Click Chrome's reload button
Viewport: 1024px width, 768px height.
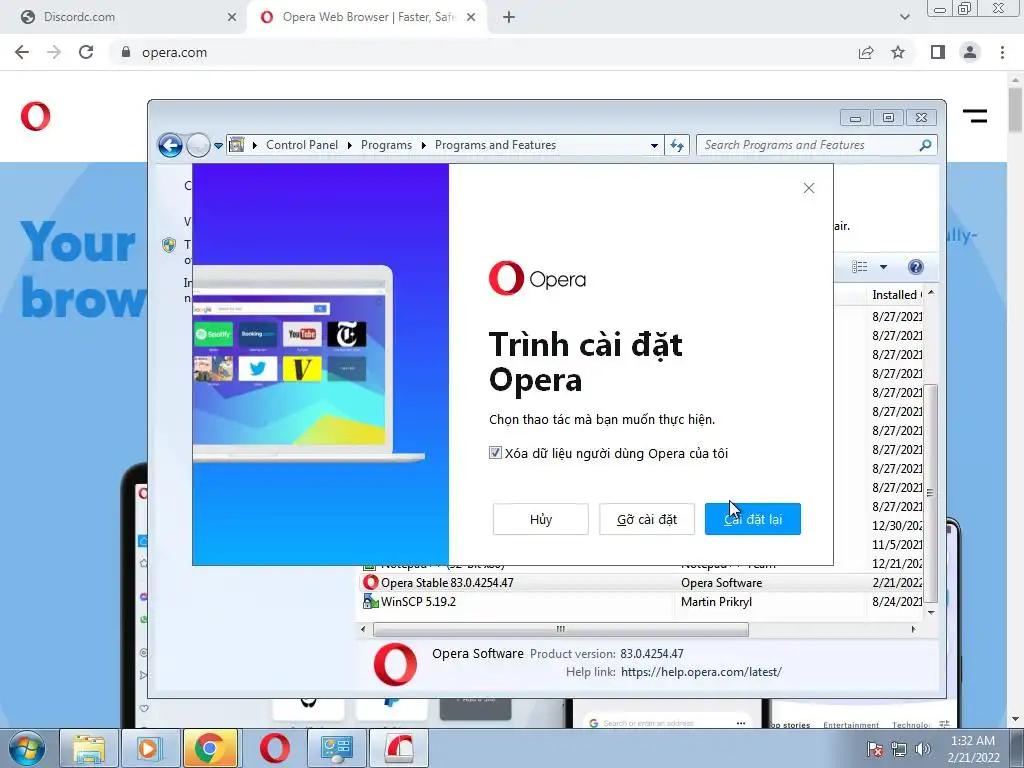point(86,52)
